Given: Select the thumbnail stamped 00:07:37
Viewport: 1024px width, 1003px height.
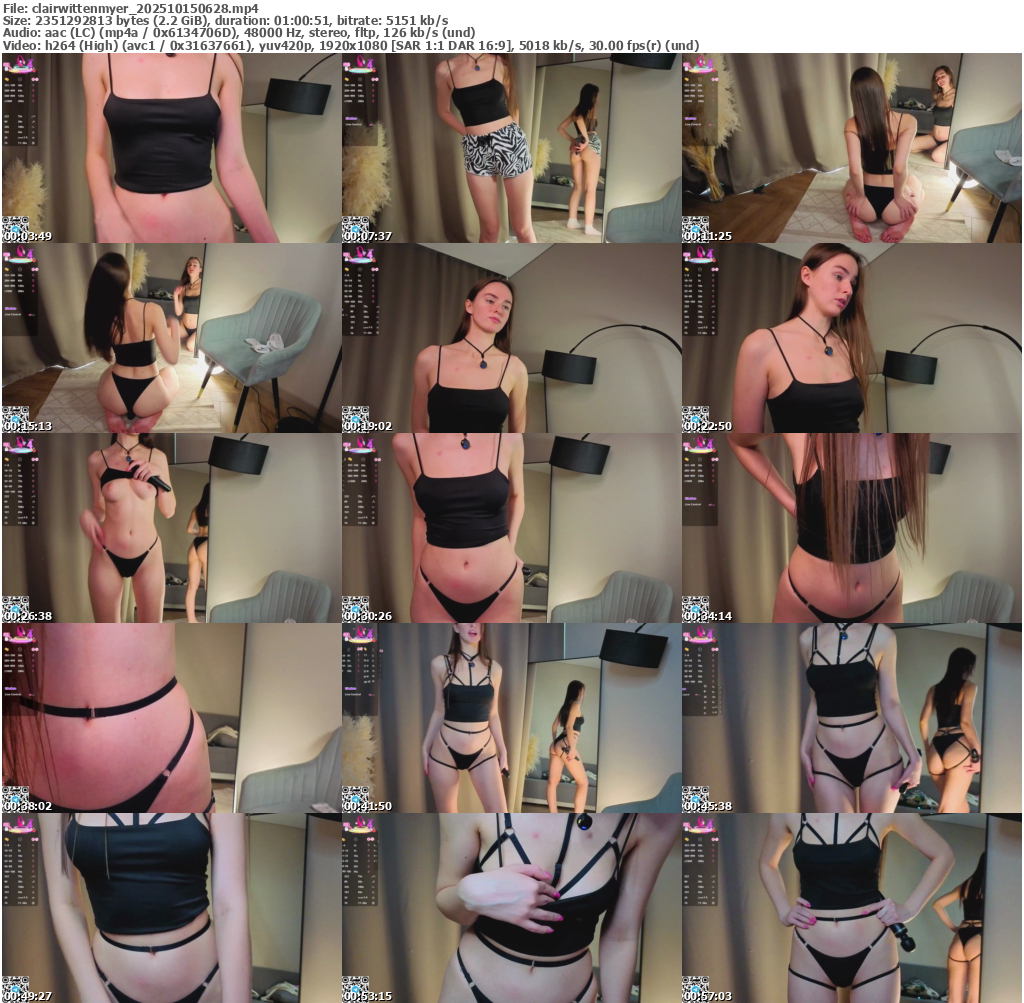Looking at the screenshot, I should (511, 148).
